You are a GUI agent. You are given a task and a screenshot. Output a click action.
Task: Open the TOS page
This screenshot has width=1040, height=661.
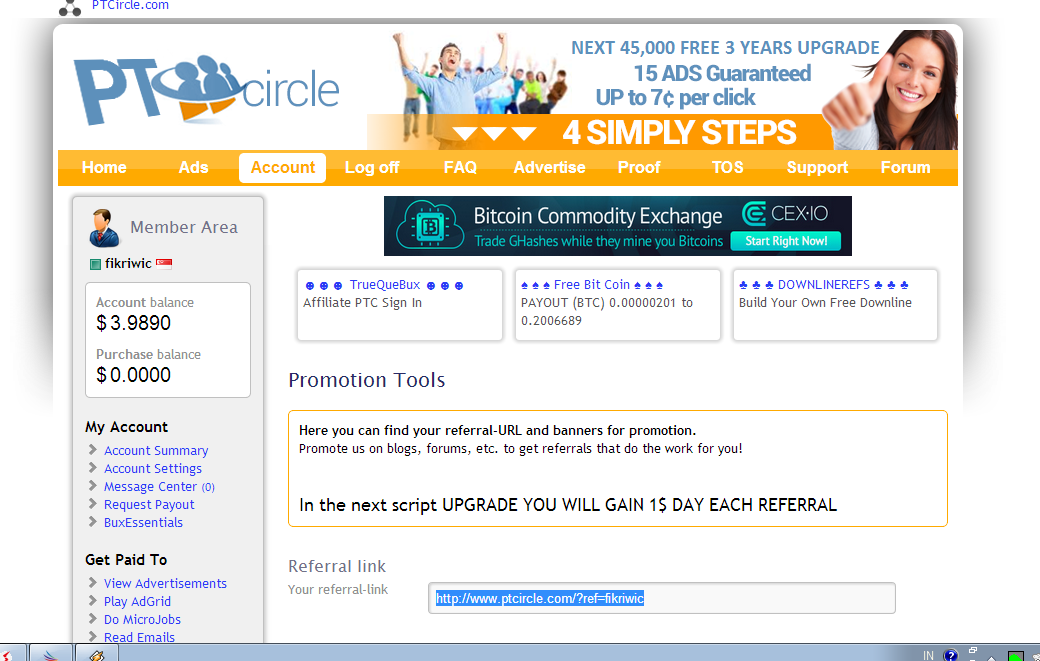click(728, 168)
